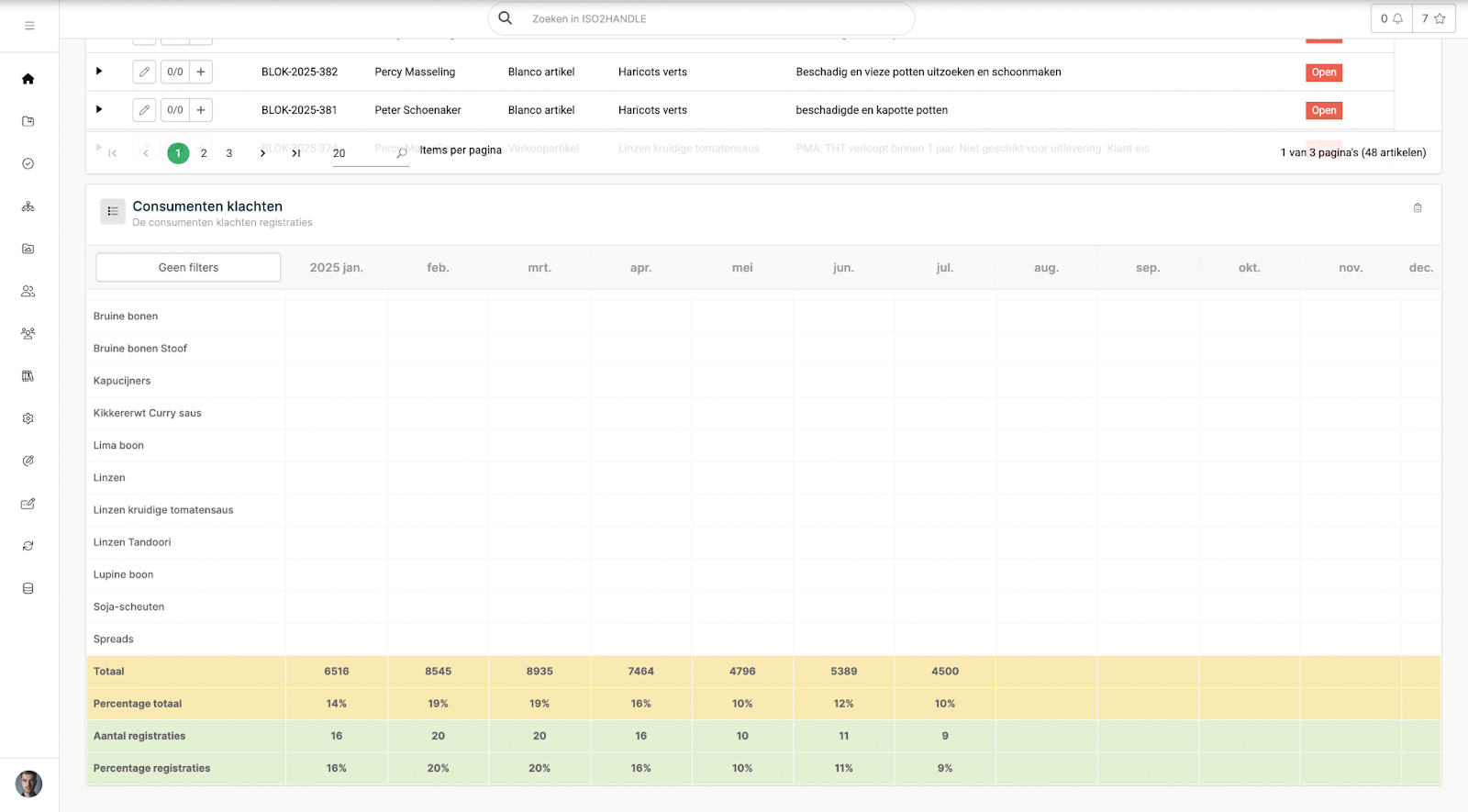Open the checkmark circle tasks icon

(x=28, y=163)
